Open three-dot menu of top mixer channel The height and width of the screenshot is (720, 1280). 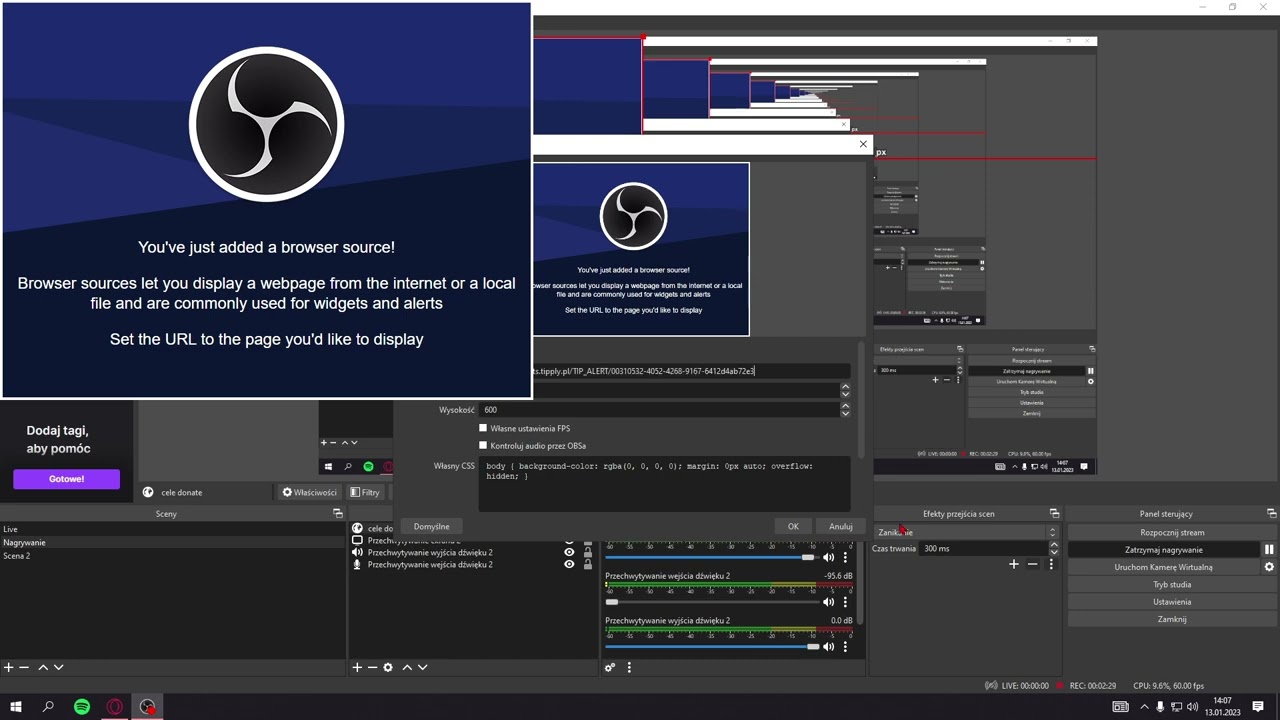(845, 557)
